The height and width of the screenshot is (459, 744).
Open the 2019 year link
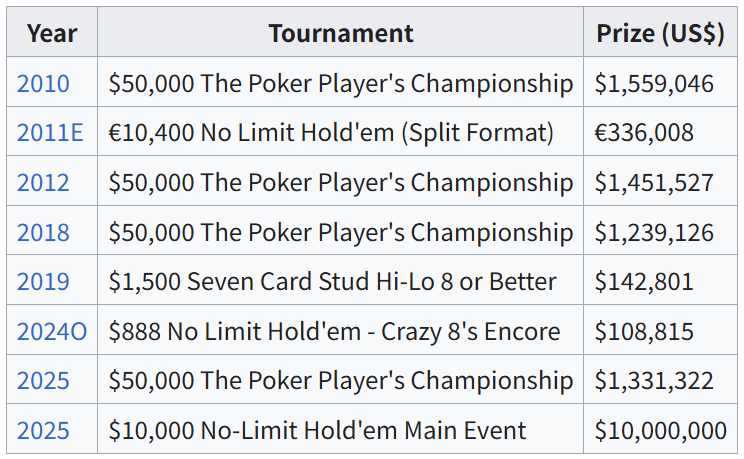coord(43,282)
